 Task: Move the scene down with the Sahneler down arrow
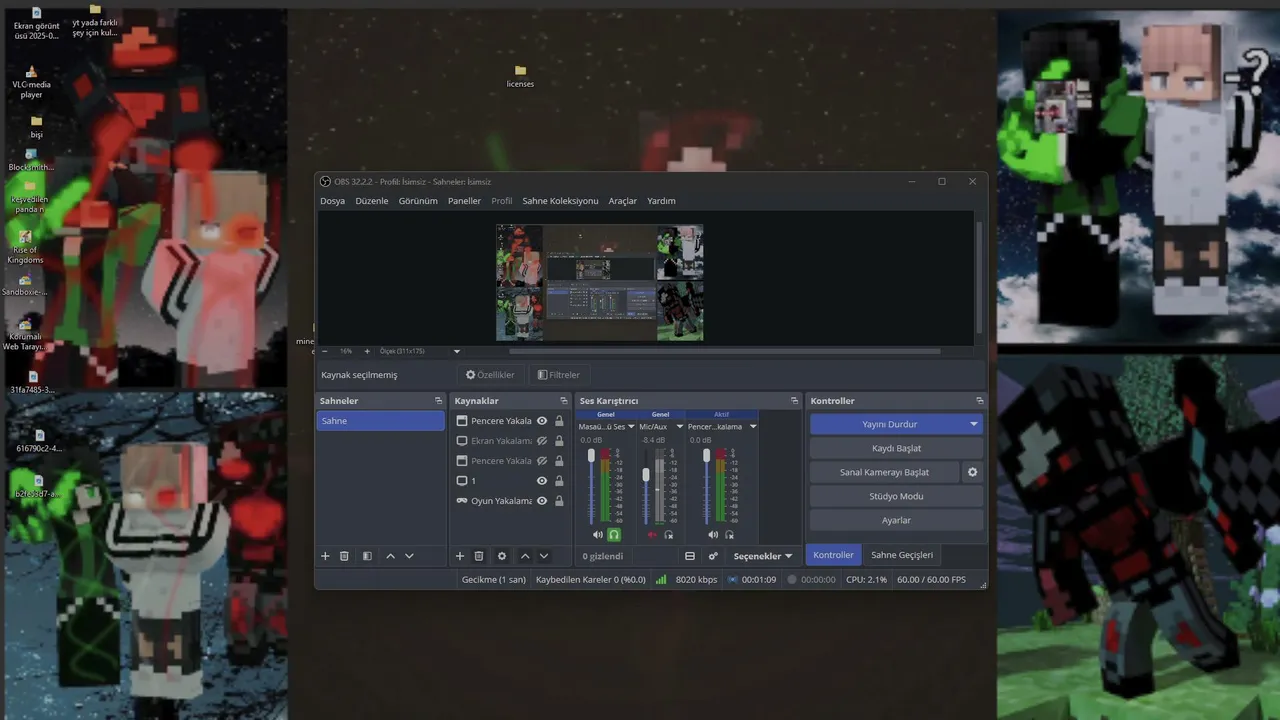(x=409, y=556)
